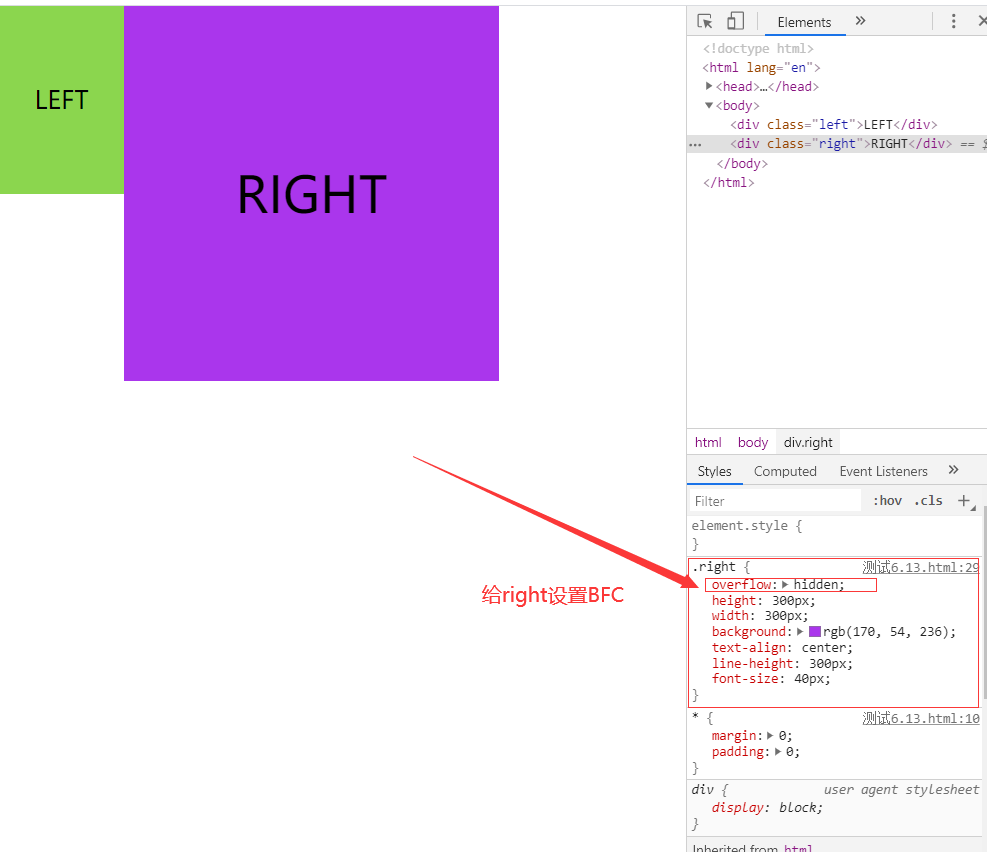Click the display: block declaration

(767, 807)
